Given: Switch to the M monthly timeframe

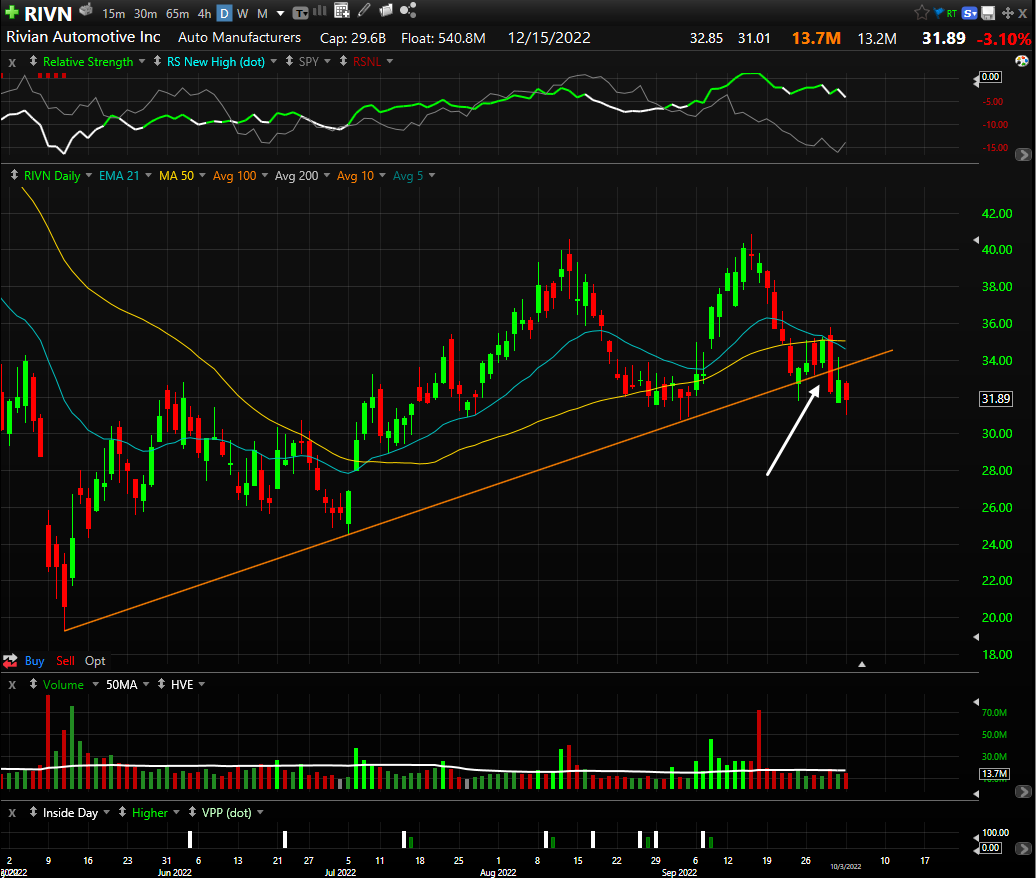Looking at the screenshot, I should (262, 13).
